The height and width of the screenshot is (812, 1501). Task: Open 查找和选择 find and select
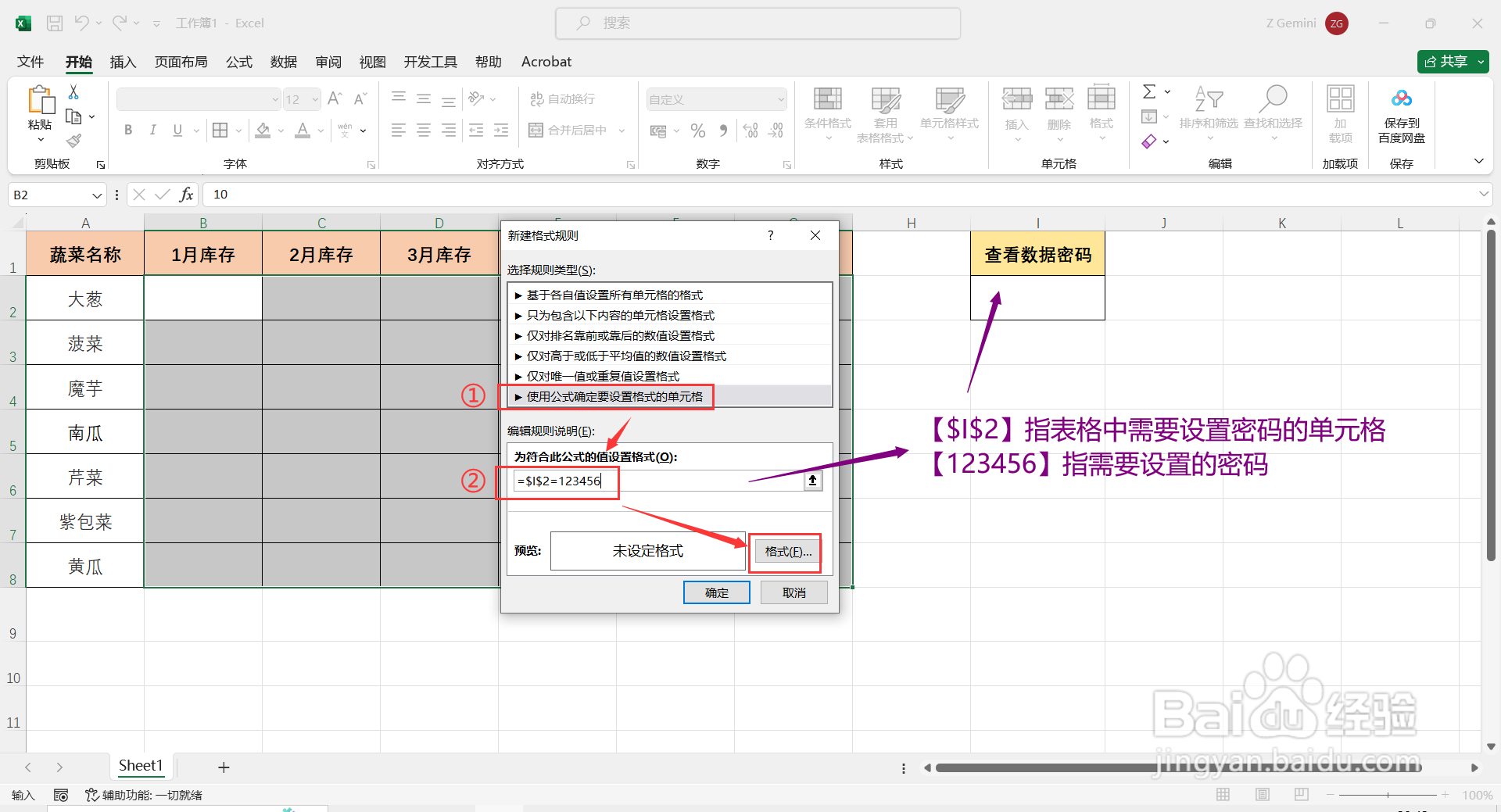point(1274,114)
